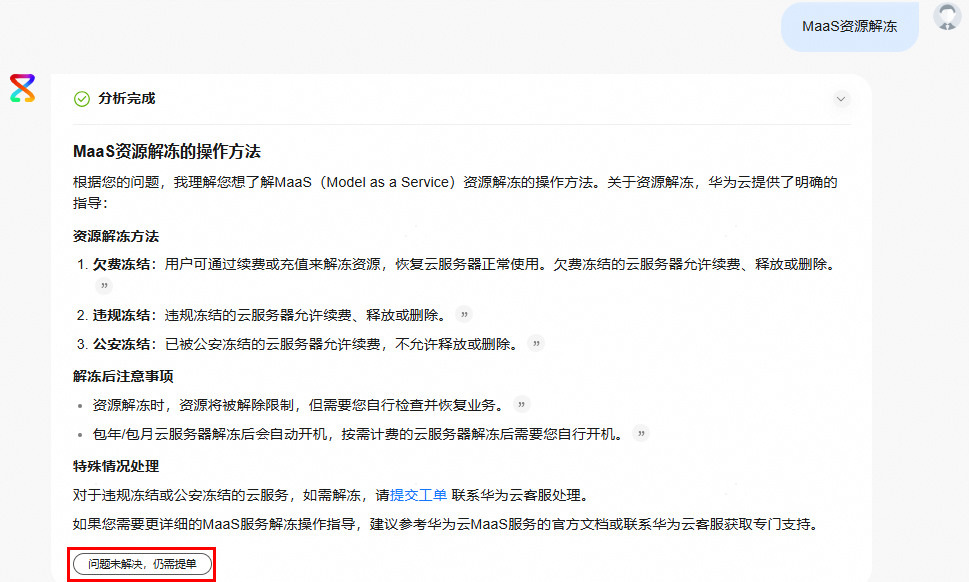969x582 pixels.
Task: Collapse the 分析完成 analysis panel chevron
Action: coord(841,99)
